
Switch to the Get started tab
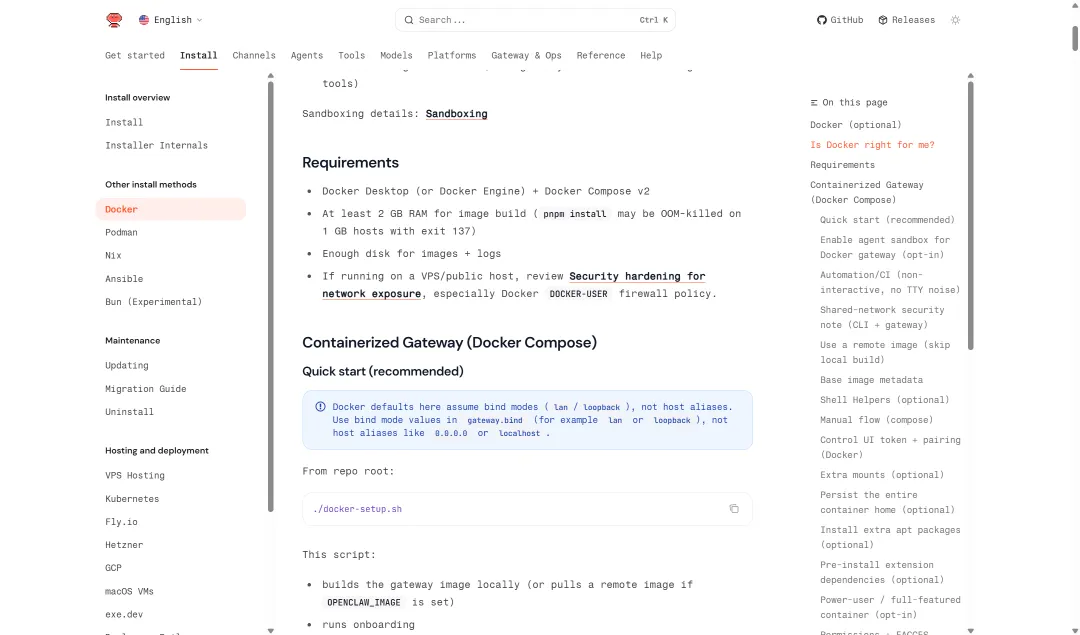point(135,55)
